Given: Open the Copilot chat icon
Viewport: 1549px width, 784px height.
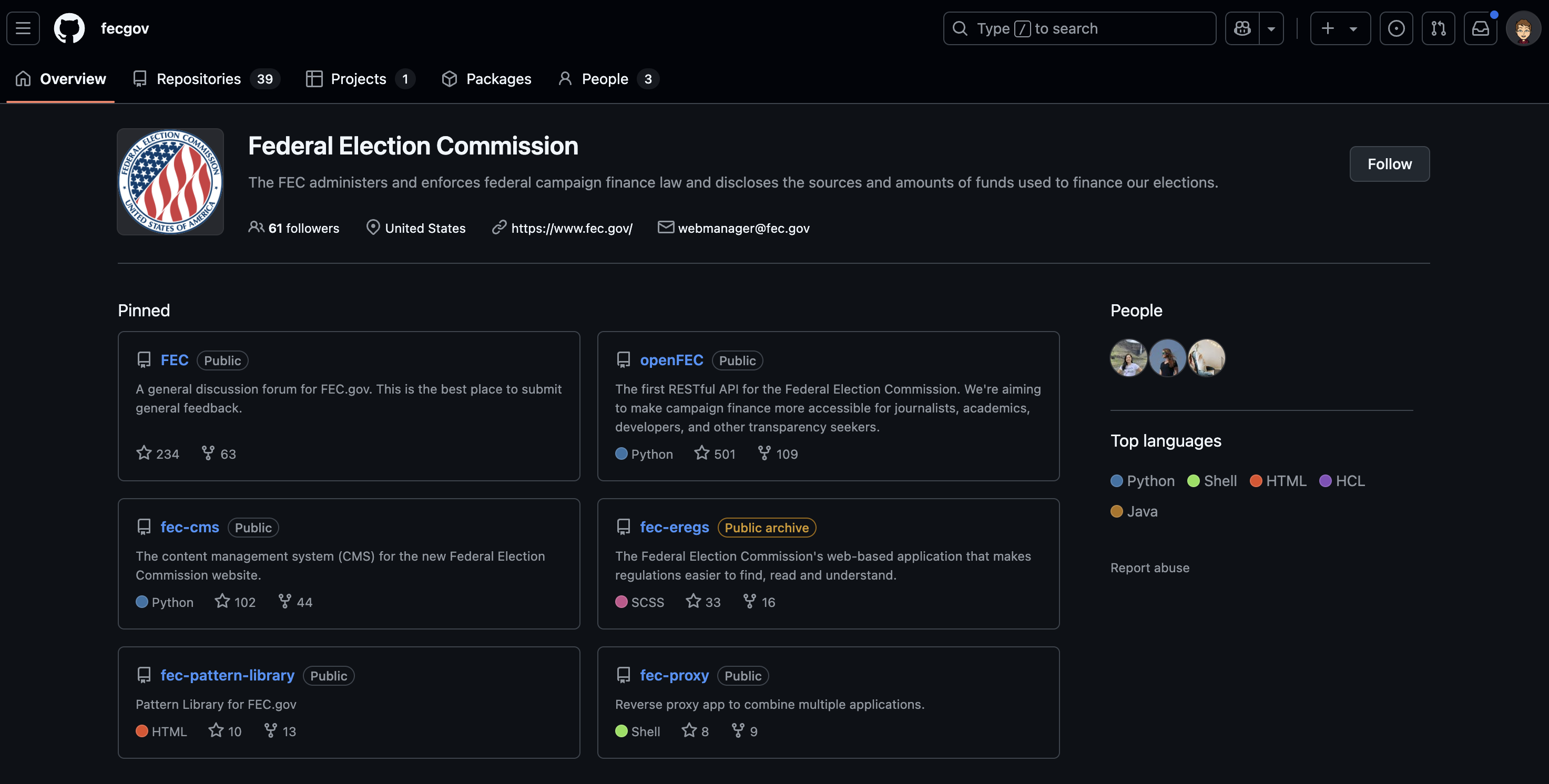Looking at the screenshot, I should tap(1242, 28).
